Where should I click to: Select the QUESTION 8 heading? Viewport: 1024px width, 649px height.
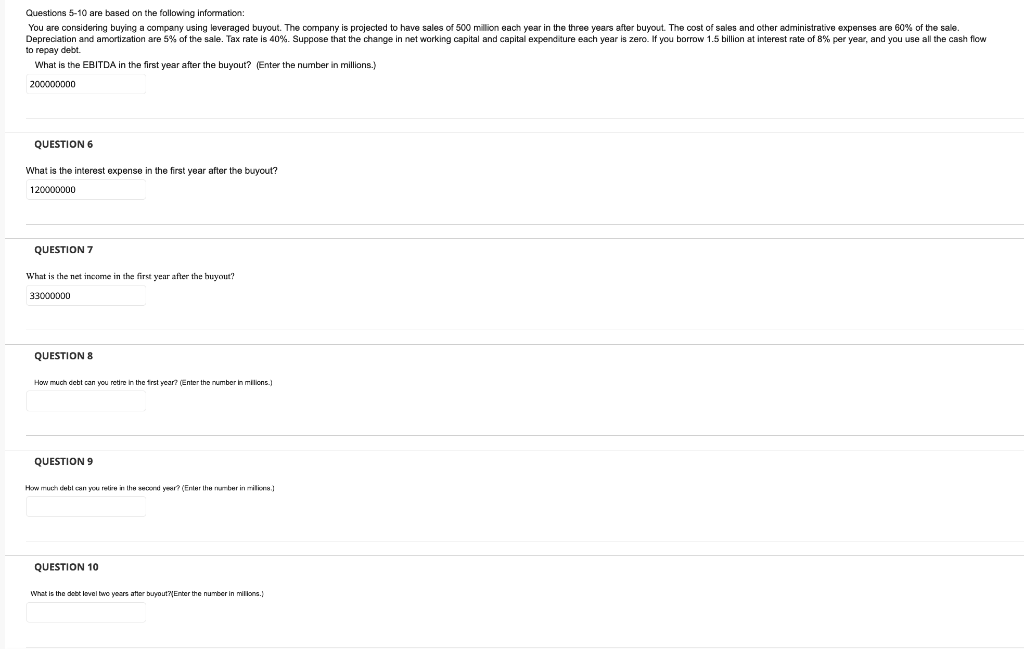(63, 355)
